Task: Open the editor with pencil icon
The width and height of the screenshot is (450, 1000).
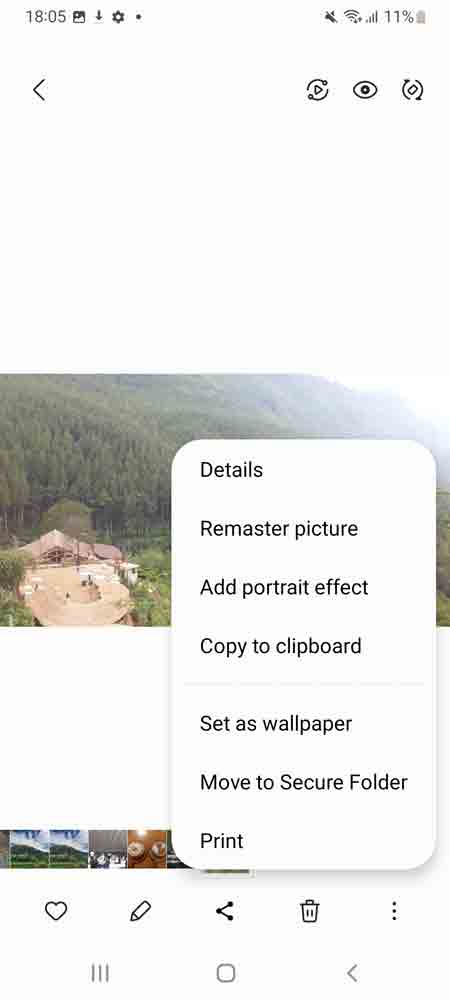Action: coord(140,911)
